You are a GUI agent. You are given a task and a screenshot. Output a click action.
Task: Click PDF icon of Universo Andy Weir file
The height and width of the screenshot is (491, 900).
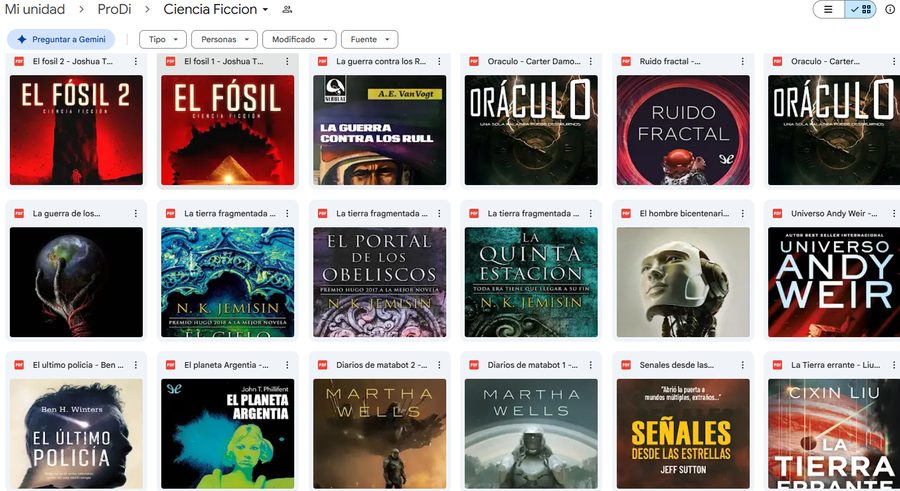click(777, 214)
